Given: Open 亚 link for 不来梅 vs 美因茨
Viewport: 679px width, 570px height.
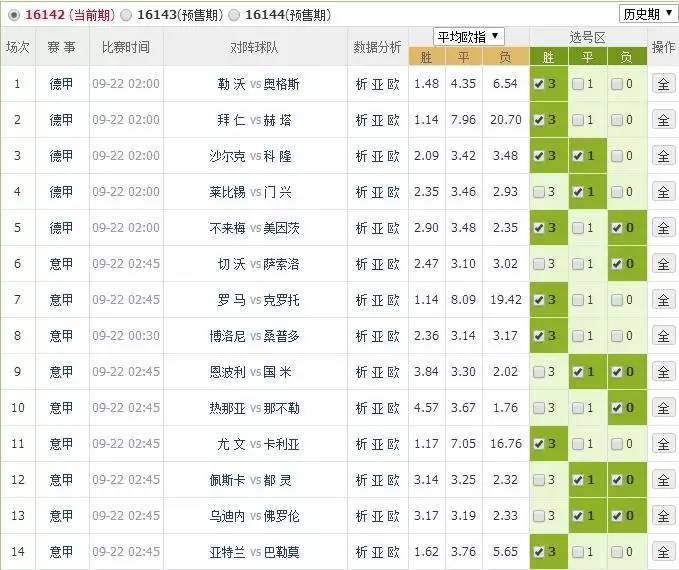Looking at the screenshot, I should 377,228.
